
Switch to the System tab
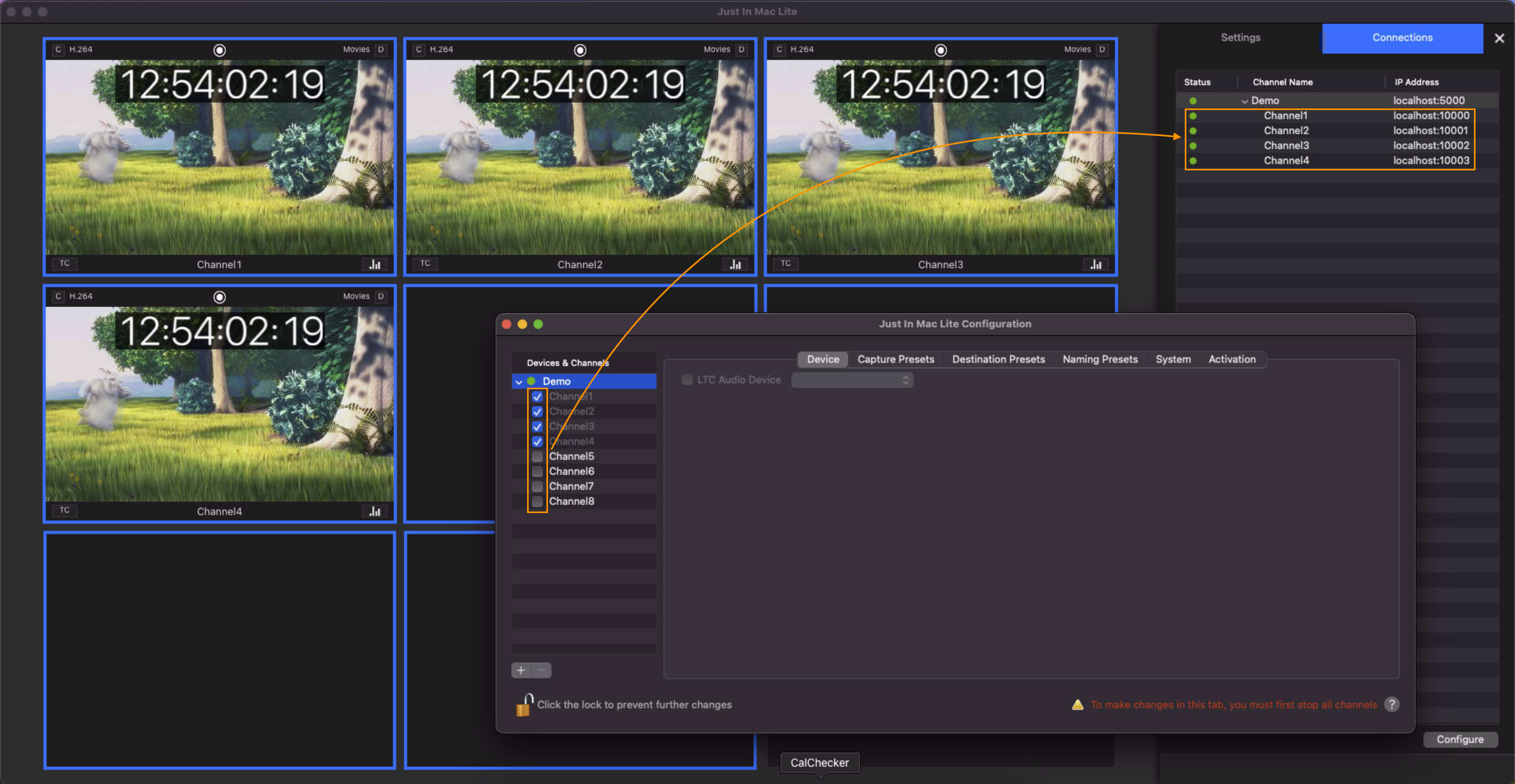point(1173,359)
